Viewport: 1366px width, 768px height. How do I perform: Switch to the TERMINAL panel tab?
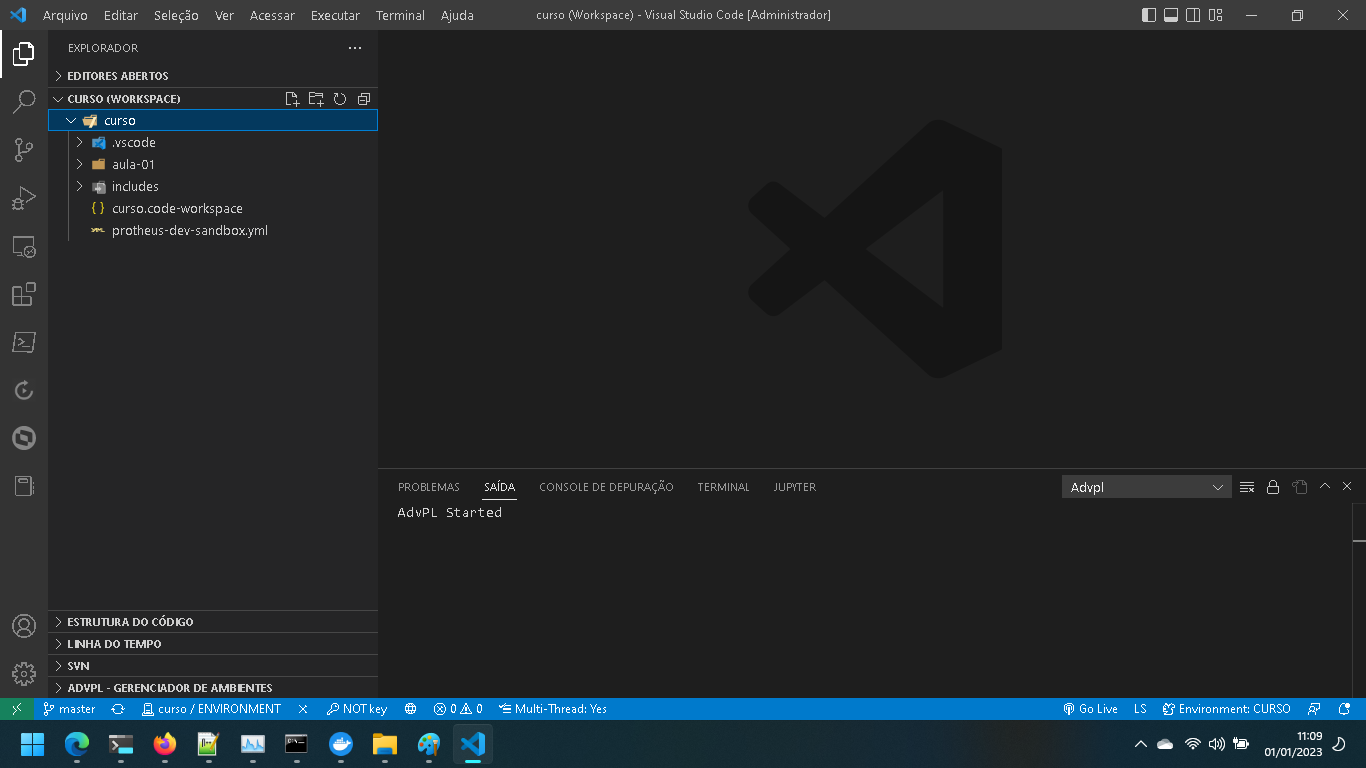[x=723, y=487]
